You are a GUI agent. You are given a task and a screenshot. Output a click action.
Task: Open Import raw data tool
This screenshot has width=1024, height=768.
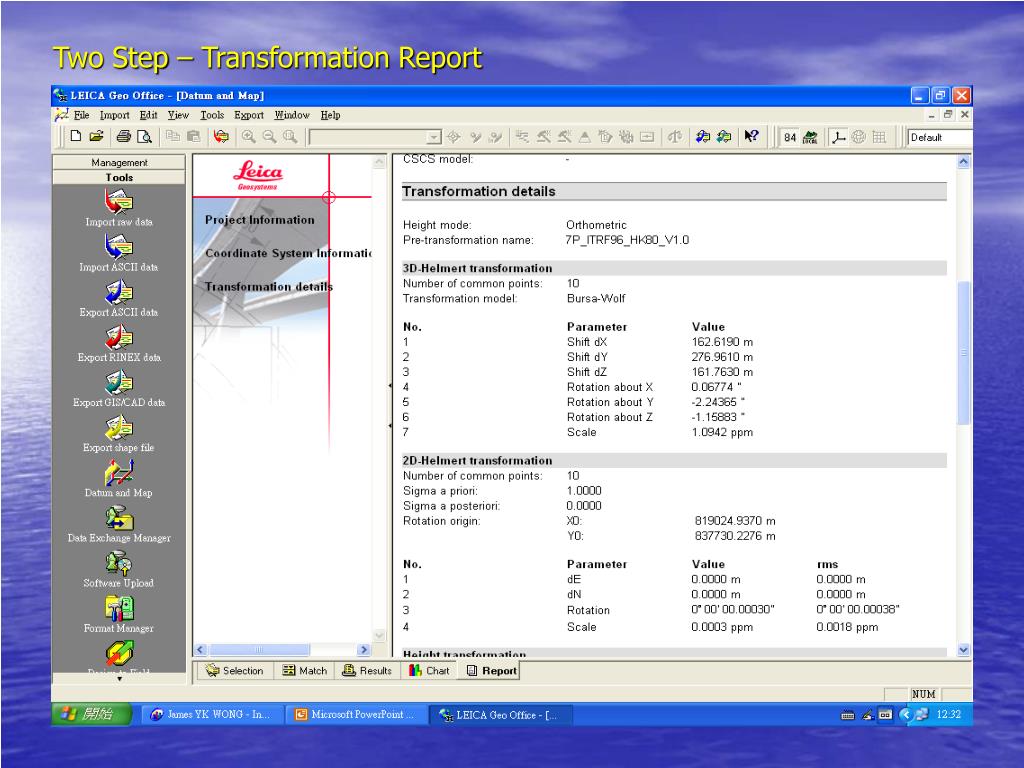pos(119,208)
